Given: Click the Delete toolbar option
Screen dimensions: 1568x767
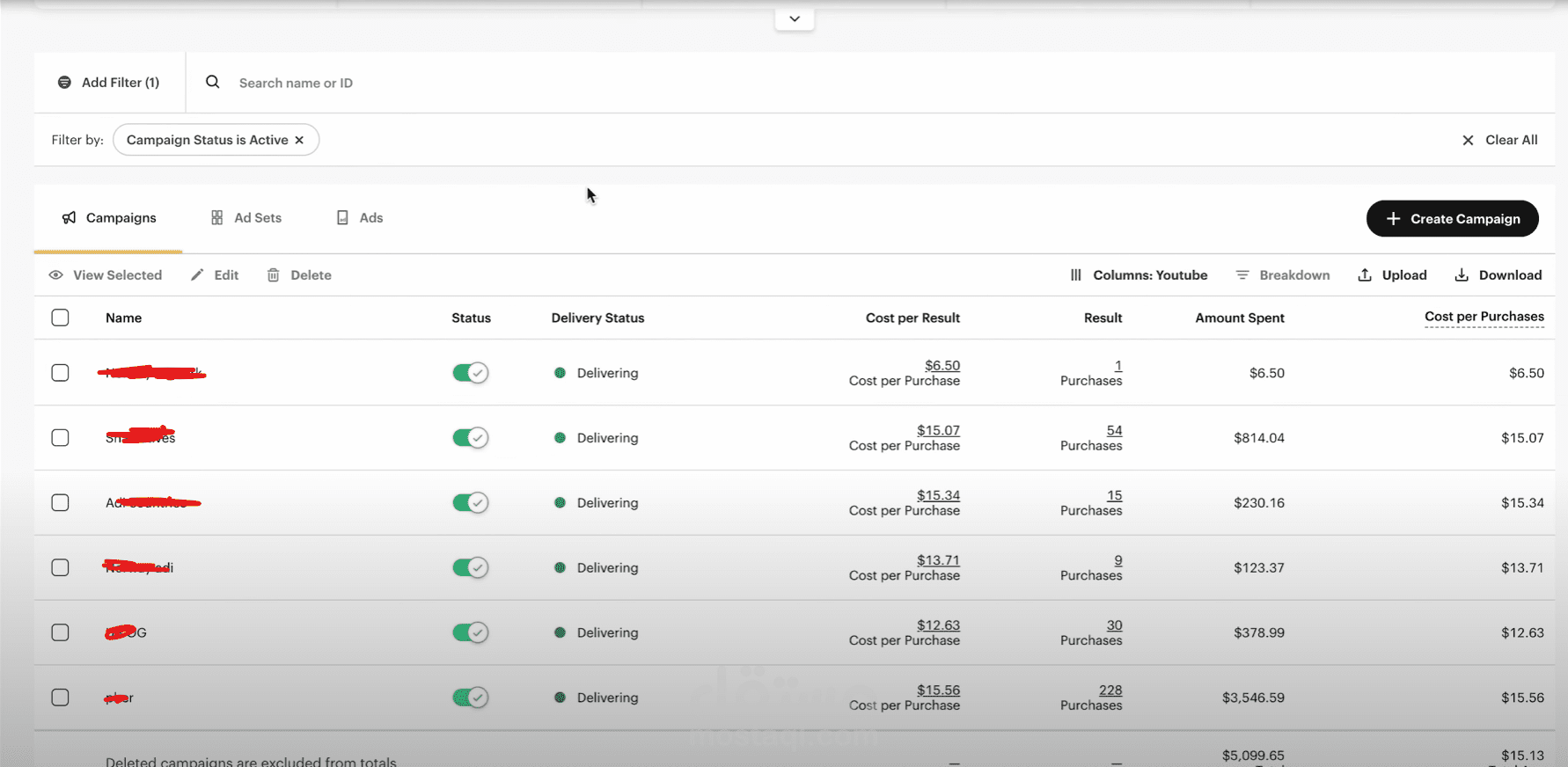Looking at the screenshot, I should coord(299,275).
